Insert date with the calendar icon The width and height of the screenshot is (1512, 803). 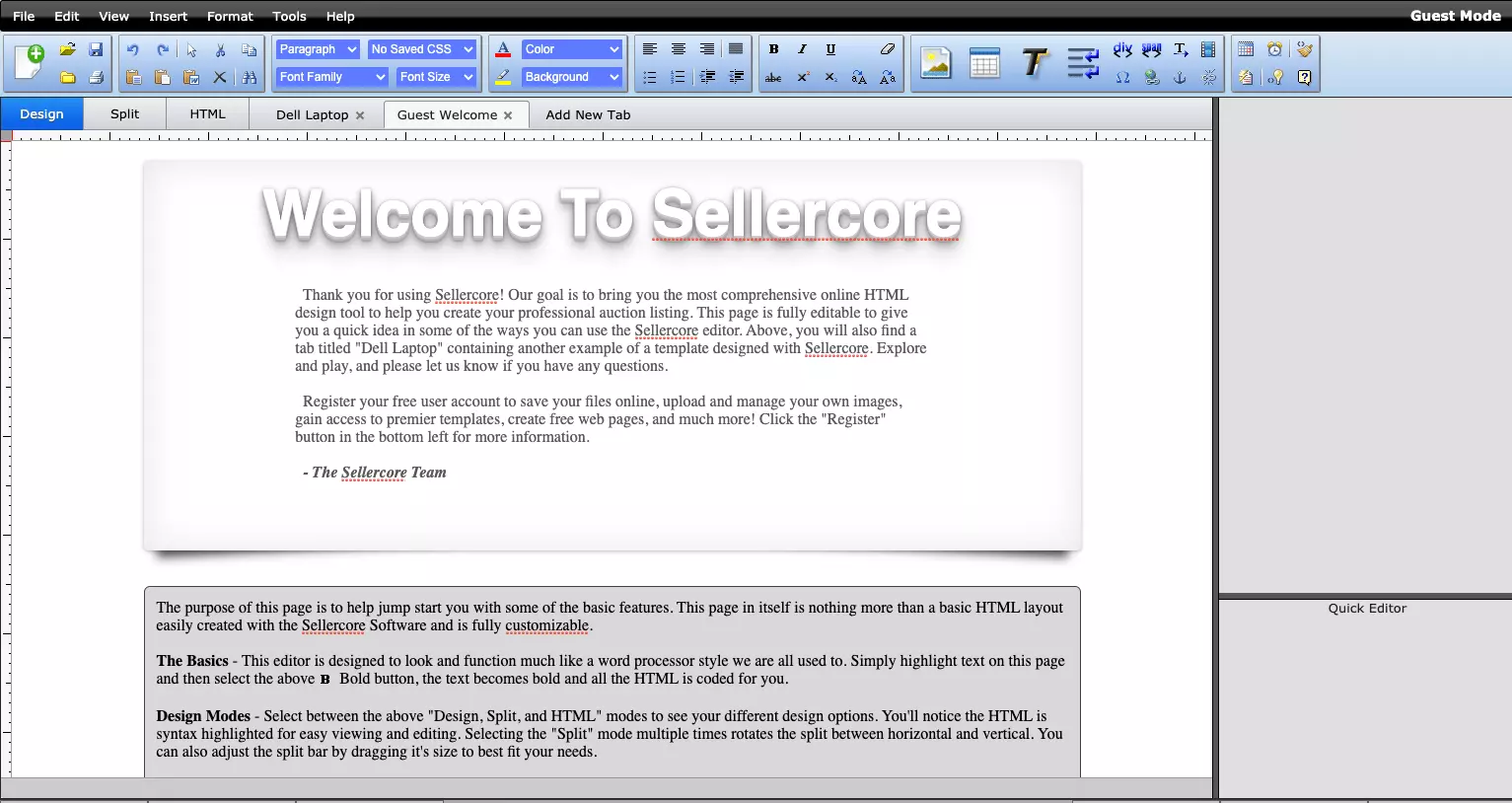tap(1246, 49)
